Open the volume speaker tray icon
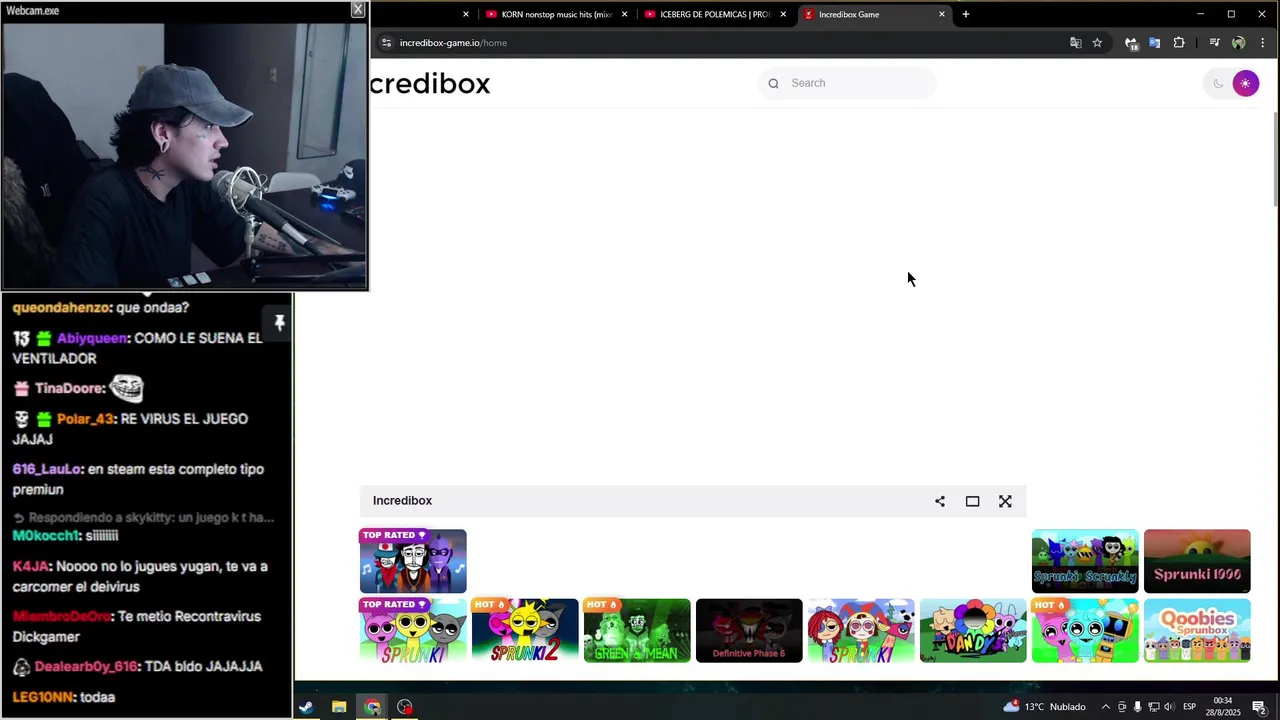1280x720 pixels. click(x=1169, y=707)
